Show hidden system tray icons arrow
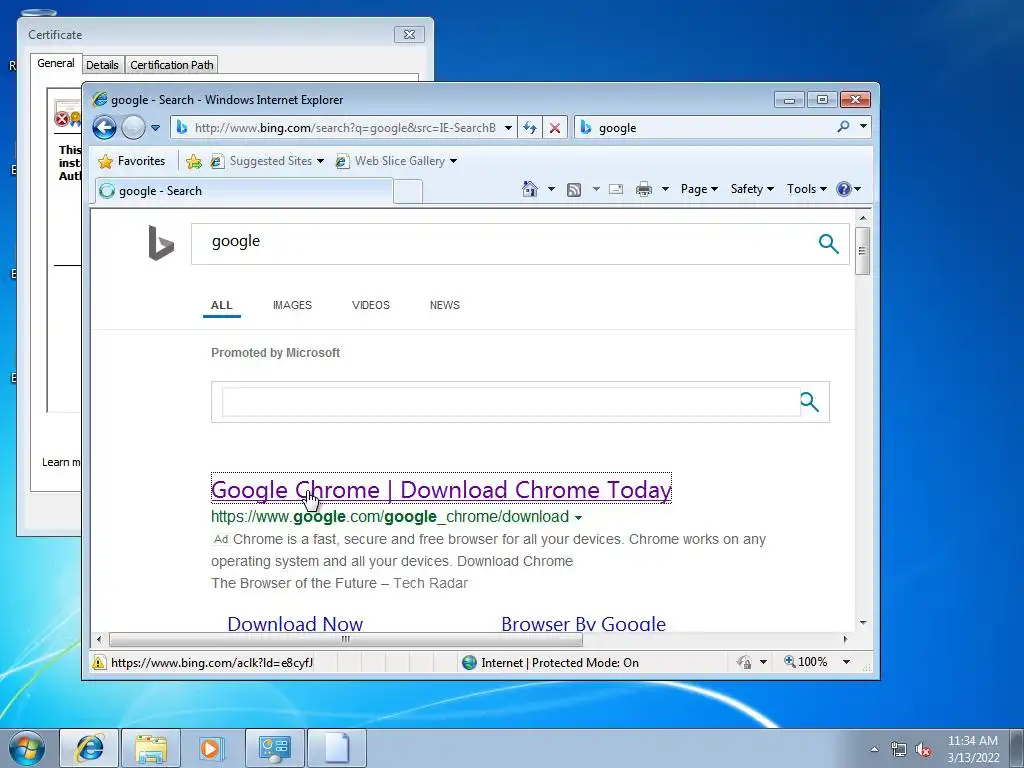 click(x=874, y=749)
